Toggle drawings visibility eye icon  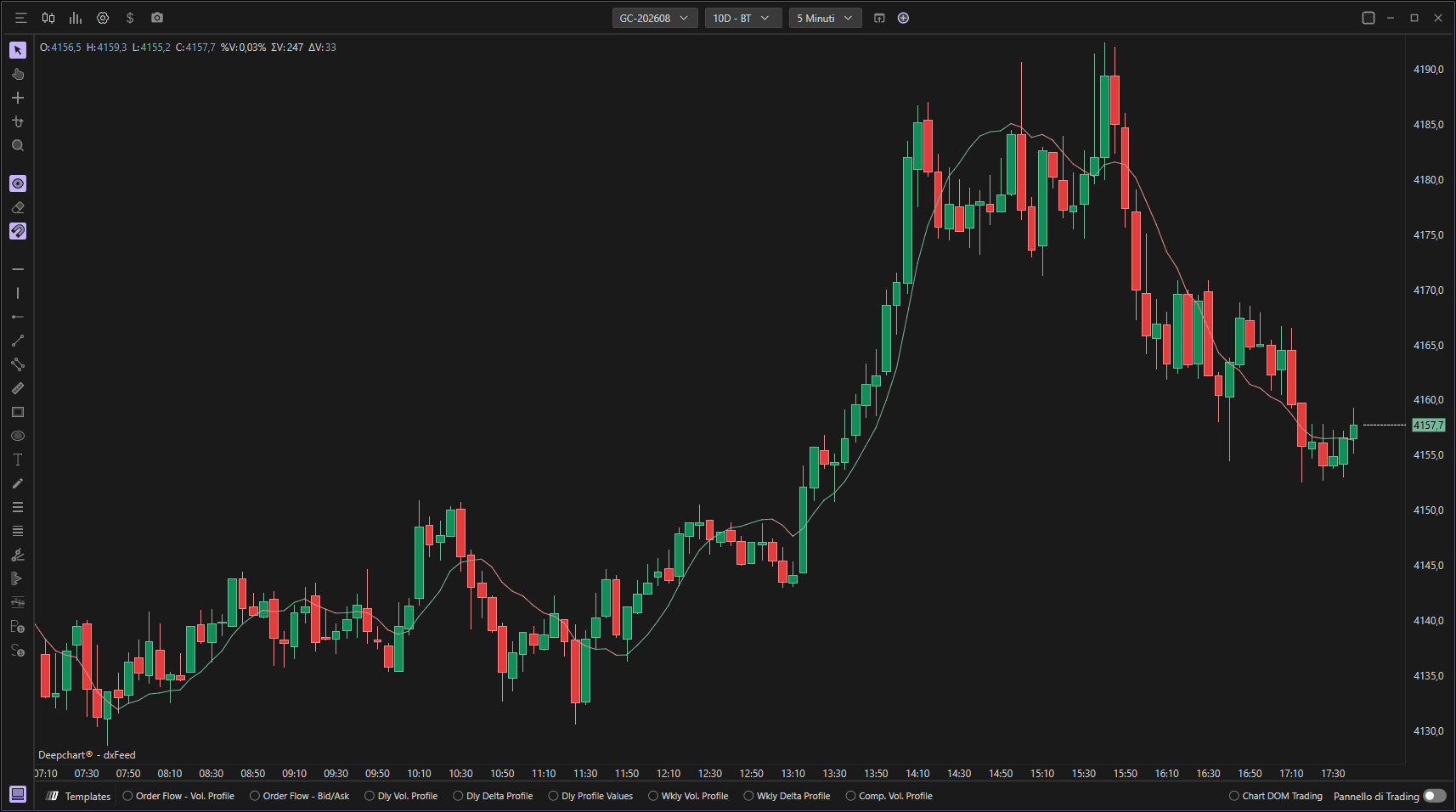18,183
